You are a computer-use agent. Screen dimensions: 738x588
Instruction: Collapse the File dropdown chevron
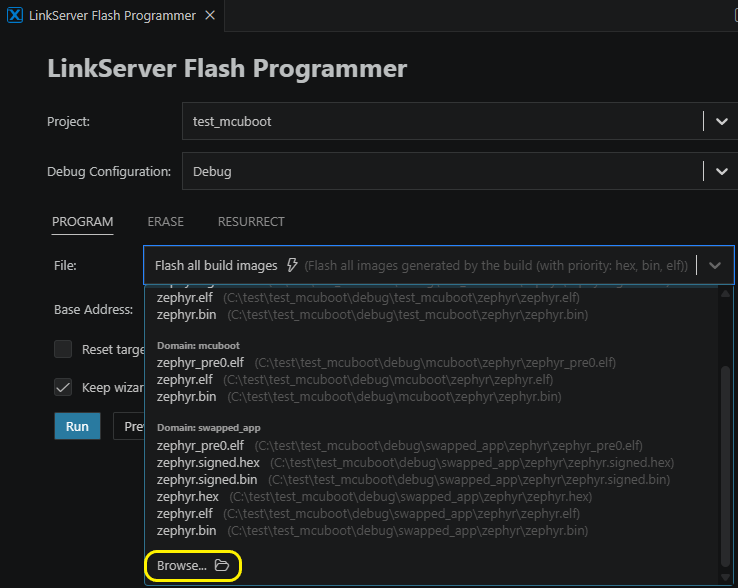(x=715, y=266)
